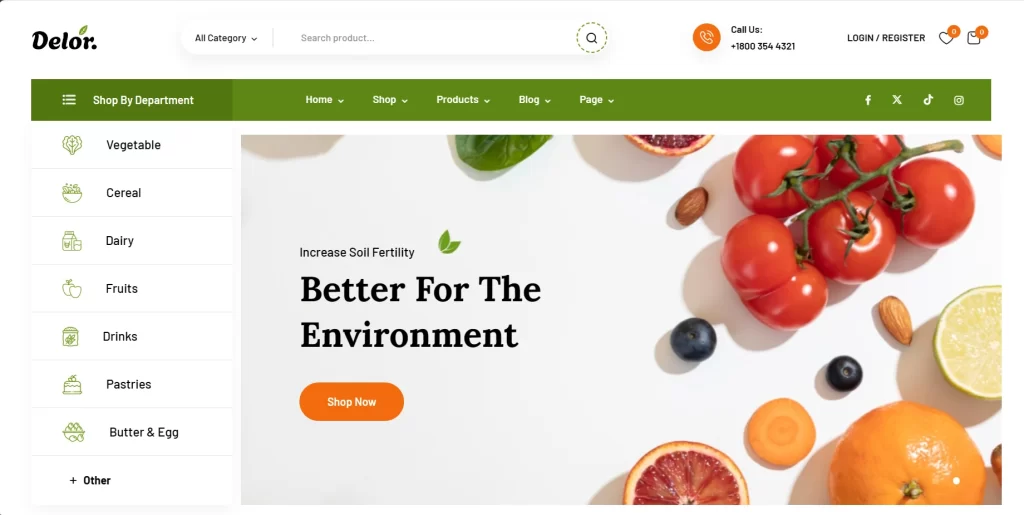Select the Vegetable department
Viewport: 1024px width, 515px height.
coord(131,145)
